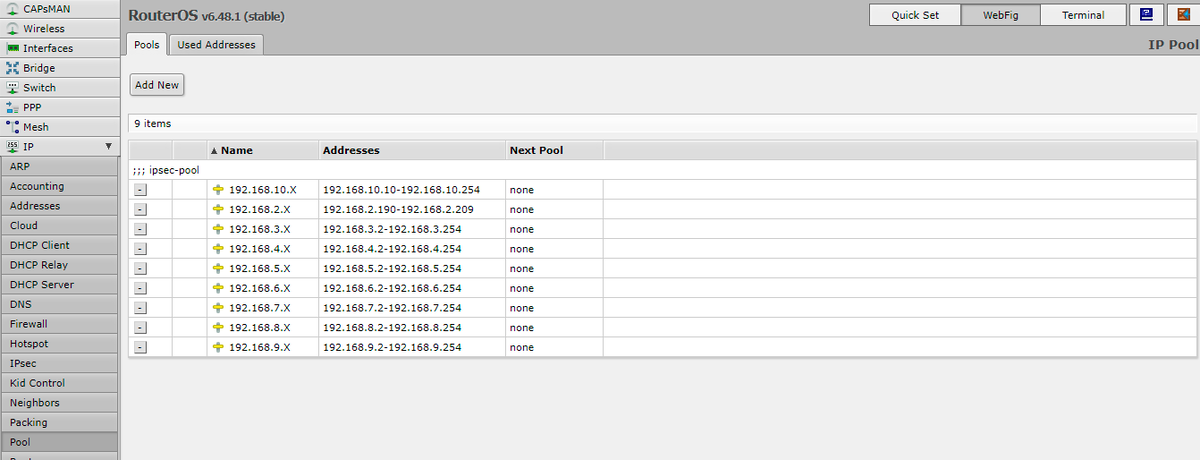Switch to the Used Addresses tab
This screenshot has height=460, width=1200.
[217, 44]
